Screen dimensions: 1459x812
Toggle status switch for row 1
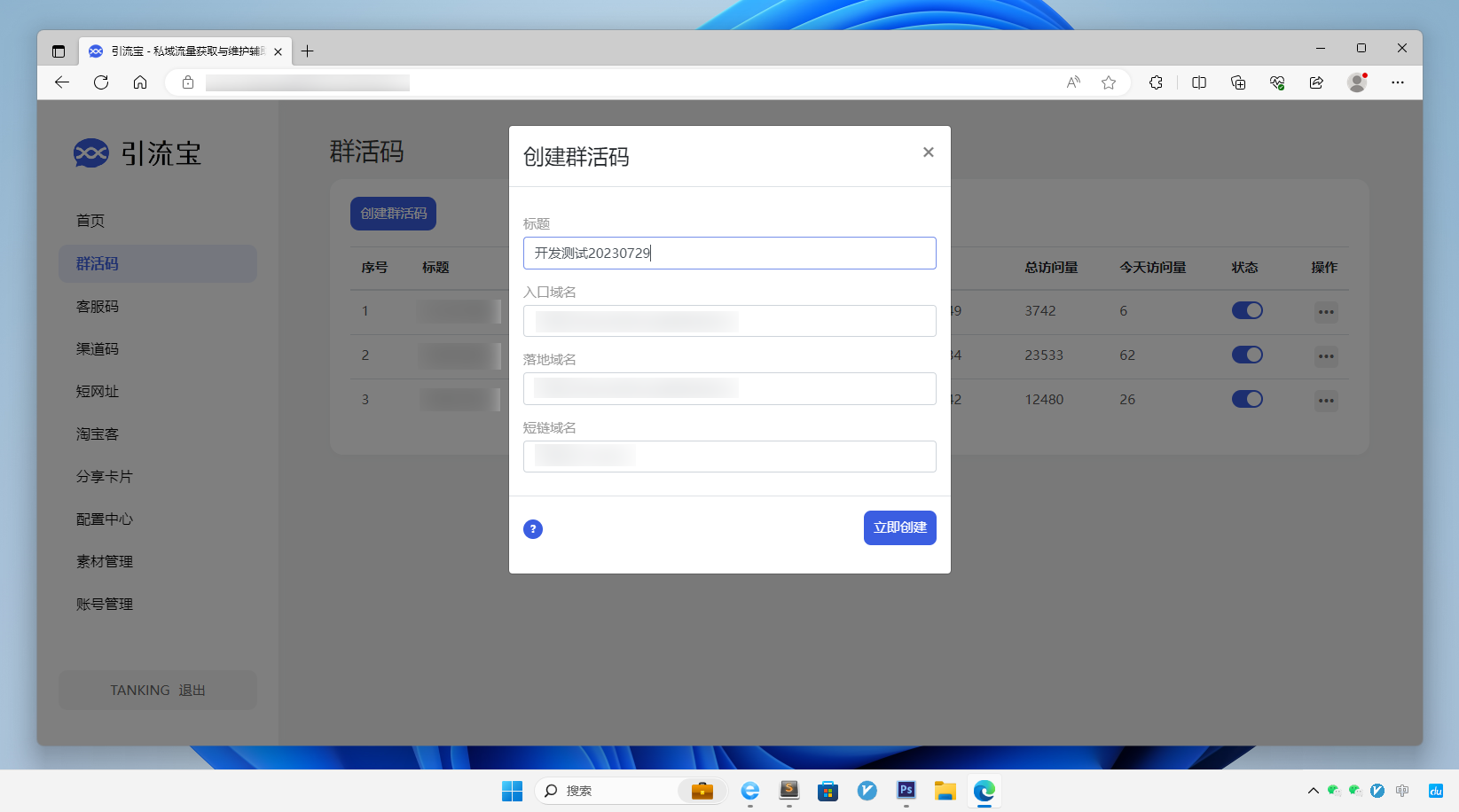pos(1247,310)
